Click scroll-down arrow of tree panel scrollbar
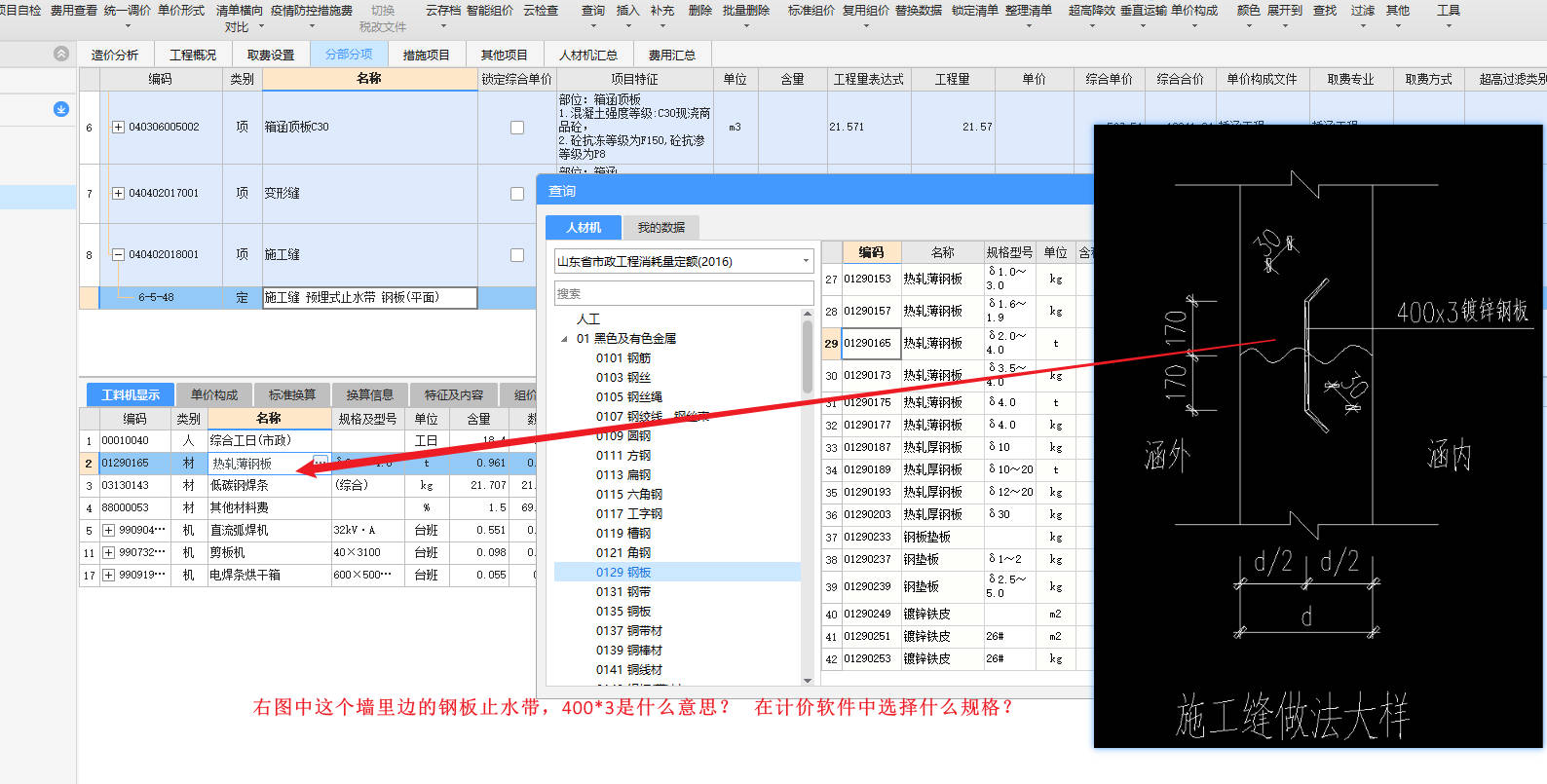This screenshot has width=1547, height=784. (808, 680)
